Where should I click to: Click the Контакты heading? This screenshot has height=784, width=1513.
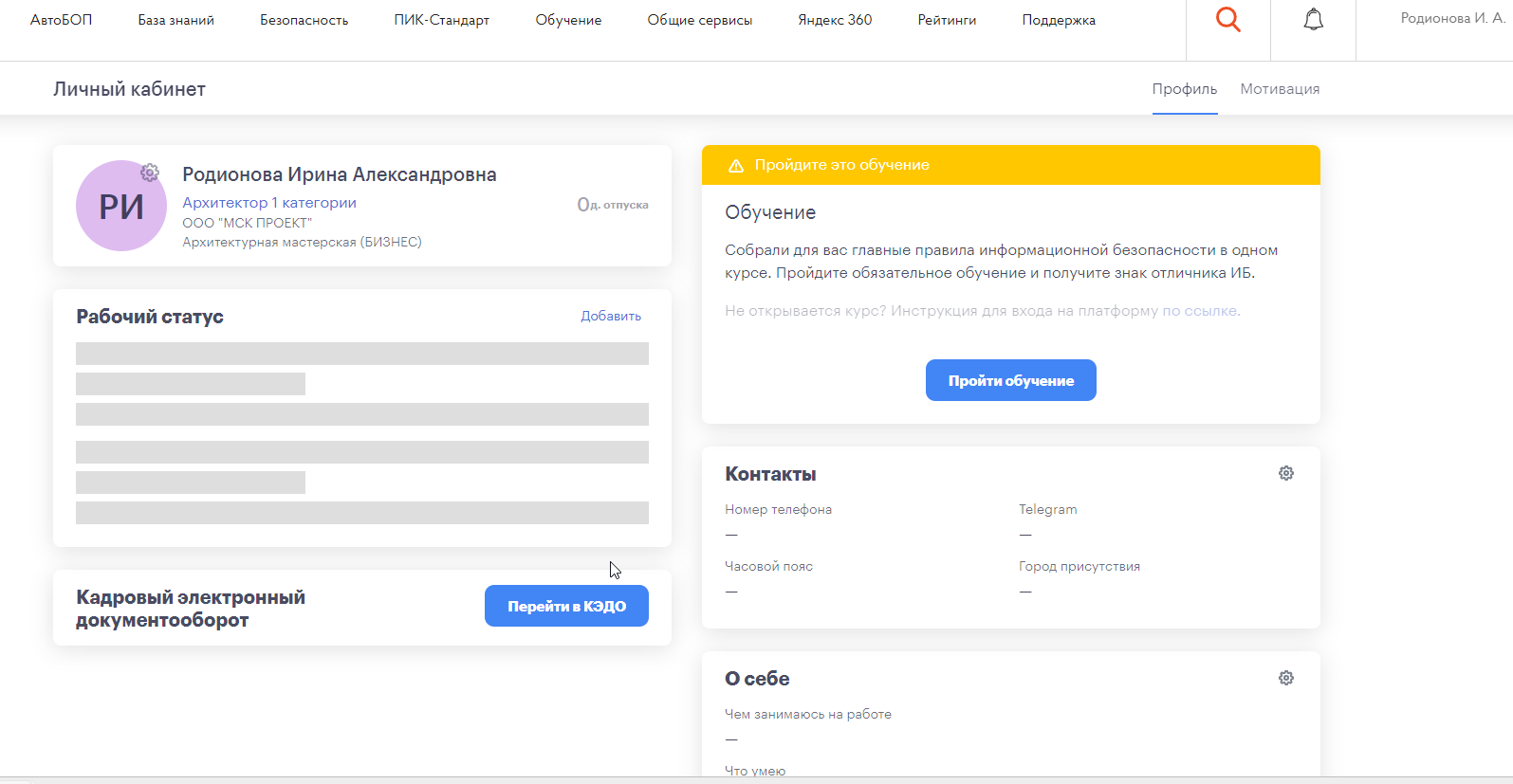tap(770, 474)
